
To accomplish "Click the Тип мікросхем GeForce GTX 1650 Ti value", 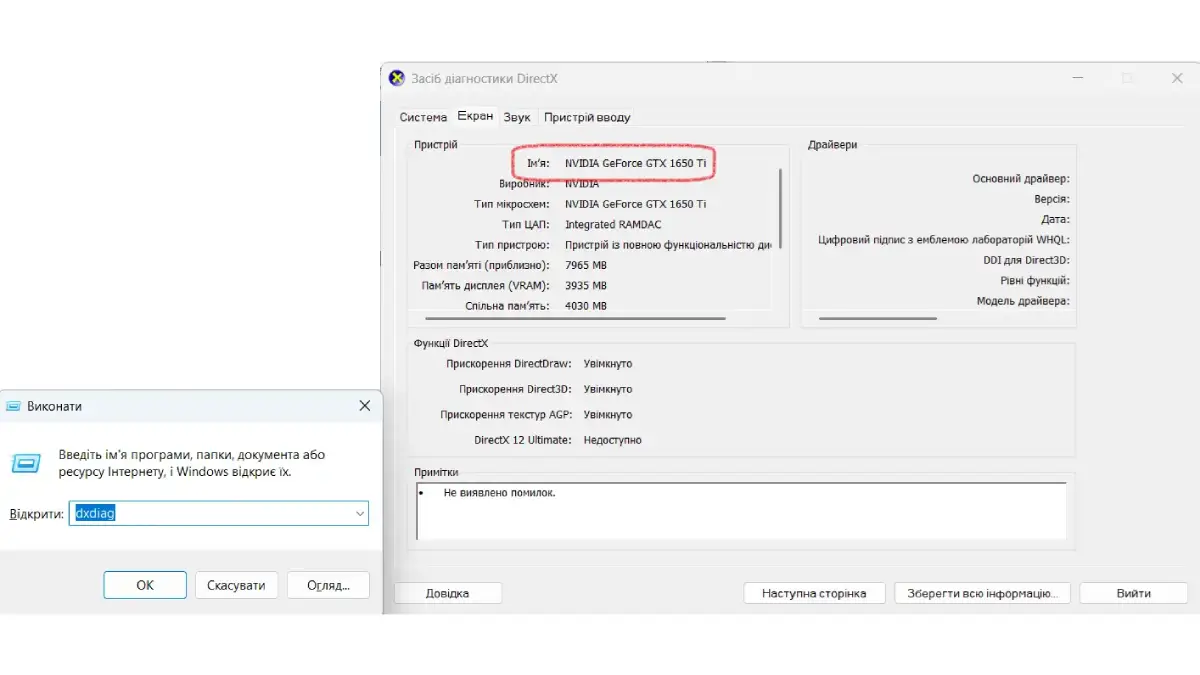I will tap(636, 204).
